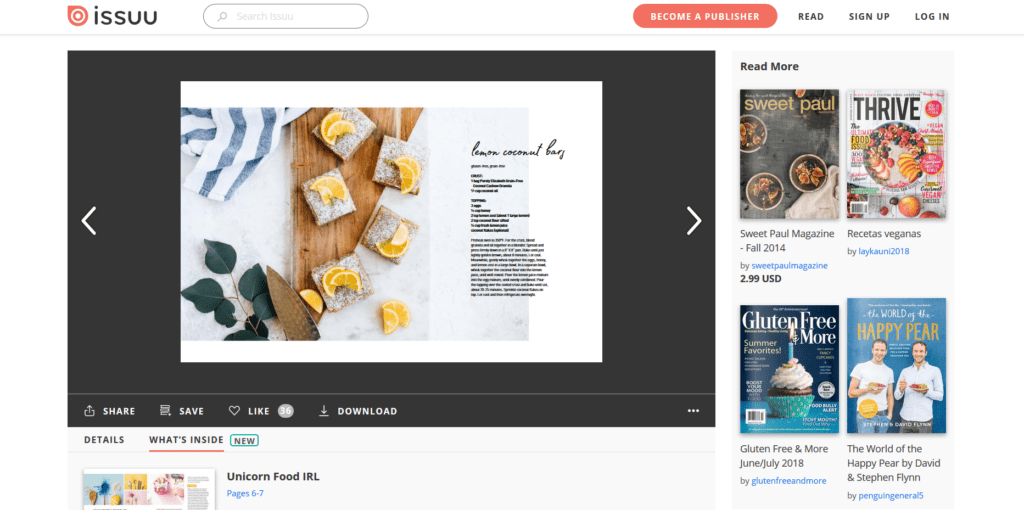Visit penguingeneral5 publisher link
Screen dimensions: 1024x510
point(891,496)
